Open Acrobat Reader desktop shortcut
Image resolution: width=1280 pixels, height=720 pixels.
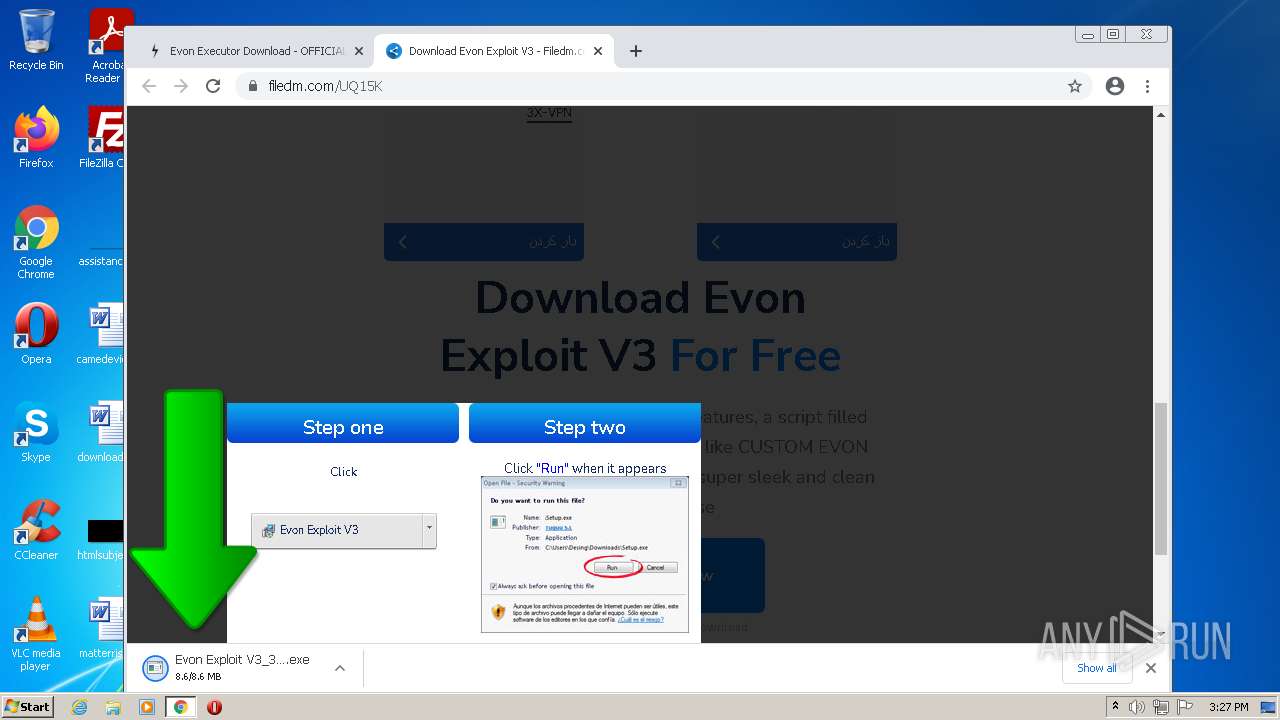tap(106, 45)
